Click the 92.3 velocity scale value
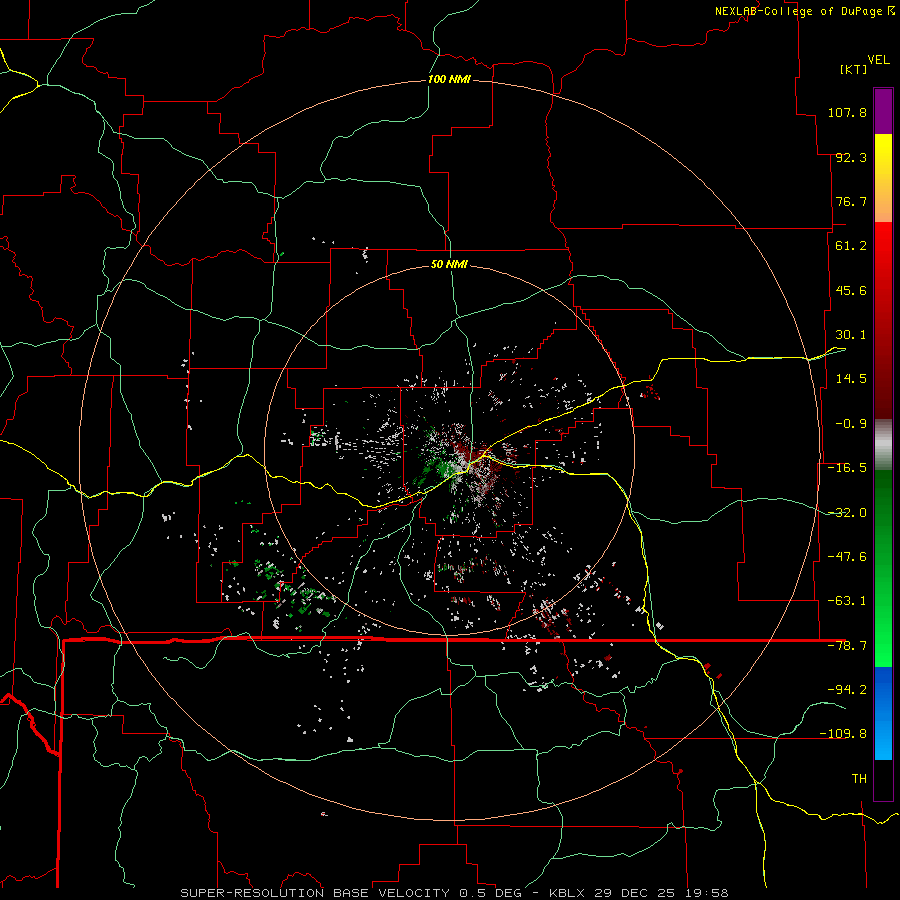Viewport: 900px width, 900px height. point(851,157)
